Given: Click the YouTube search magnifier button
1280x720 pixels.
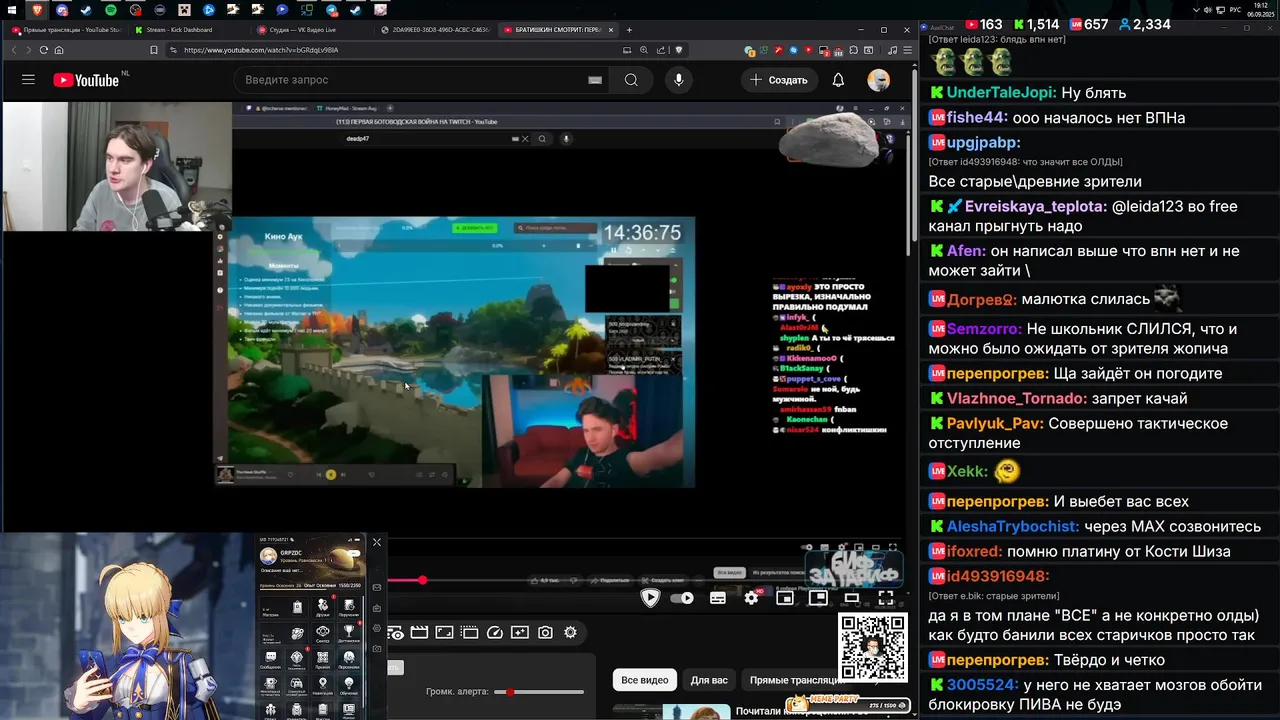Looking at the screenshot, I should (631, 80).
